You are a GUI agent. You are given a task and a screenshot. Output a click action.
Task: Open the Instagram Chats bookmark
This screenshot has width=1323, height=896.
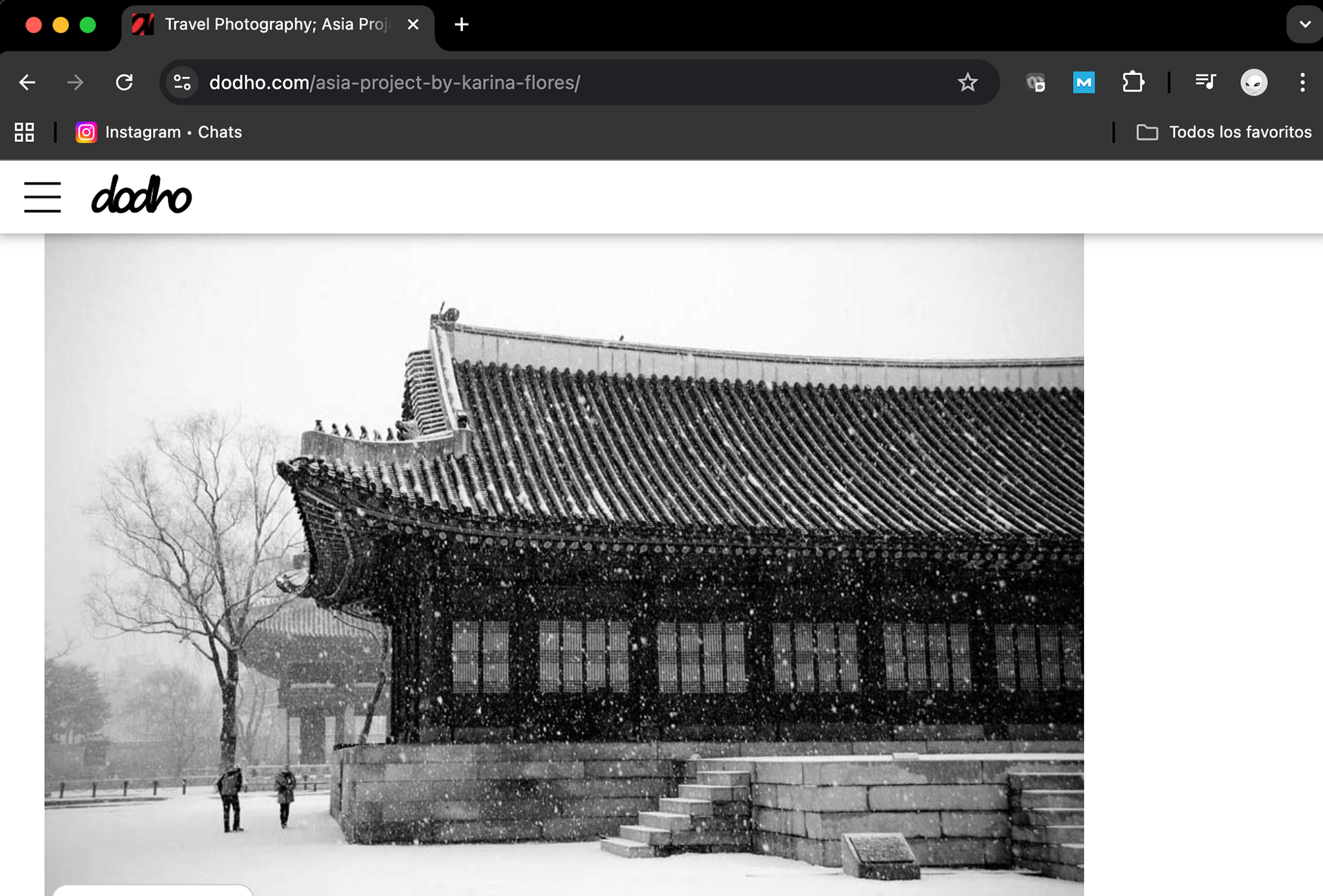(159, 132)
